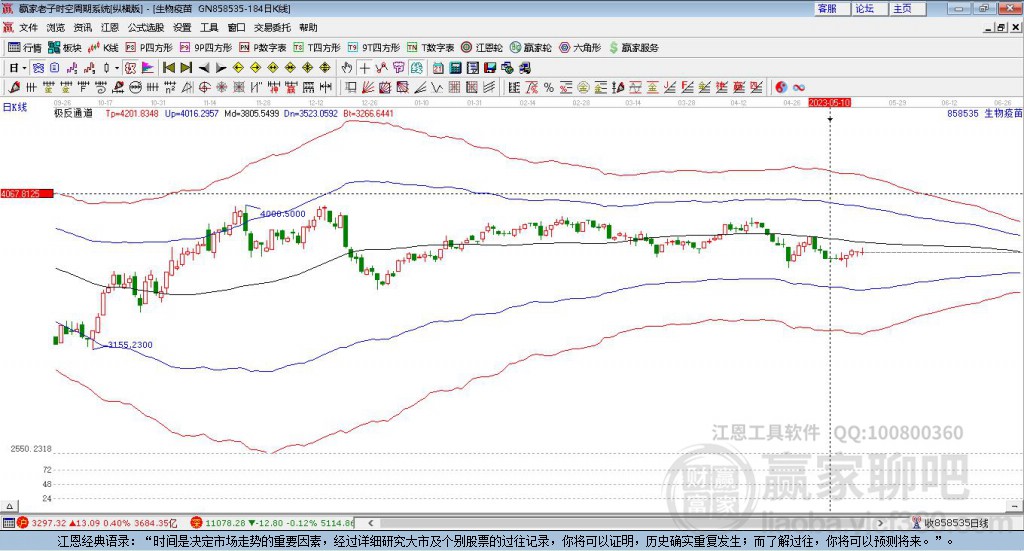
Task: Click the 日K线 label
Action: [15, 107]
